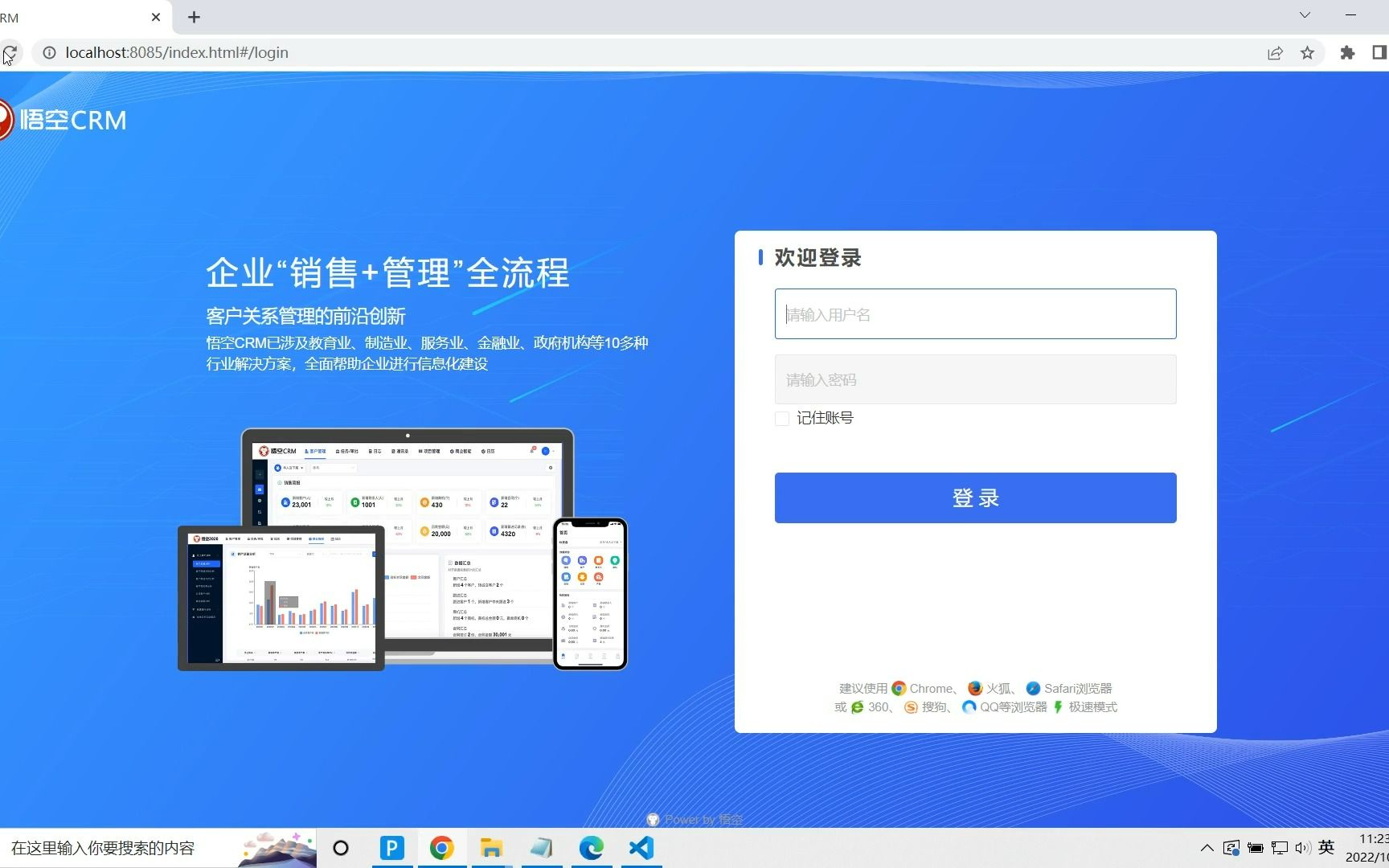Viewport: 1389px width, 868px height.
Task: Click the username input field
Action: coord(975,314)
